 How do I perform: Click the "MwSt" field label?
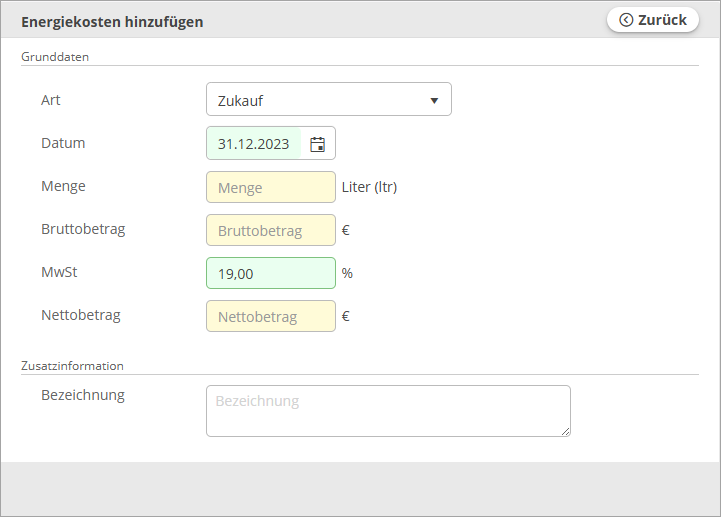click(x=59, y=272)
